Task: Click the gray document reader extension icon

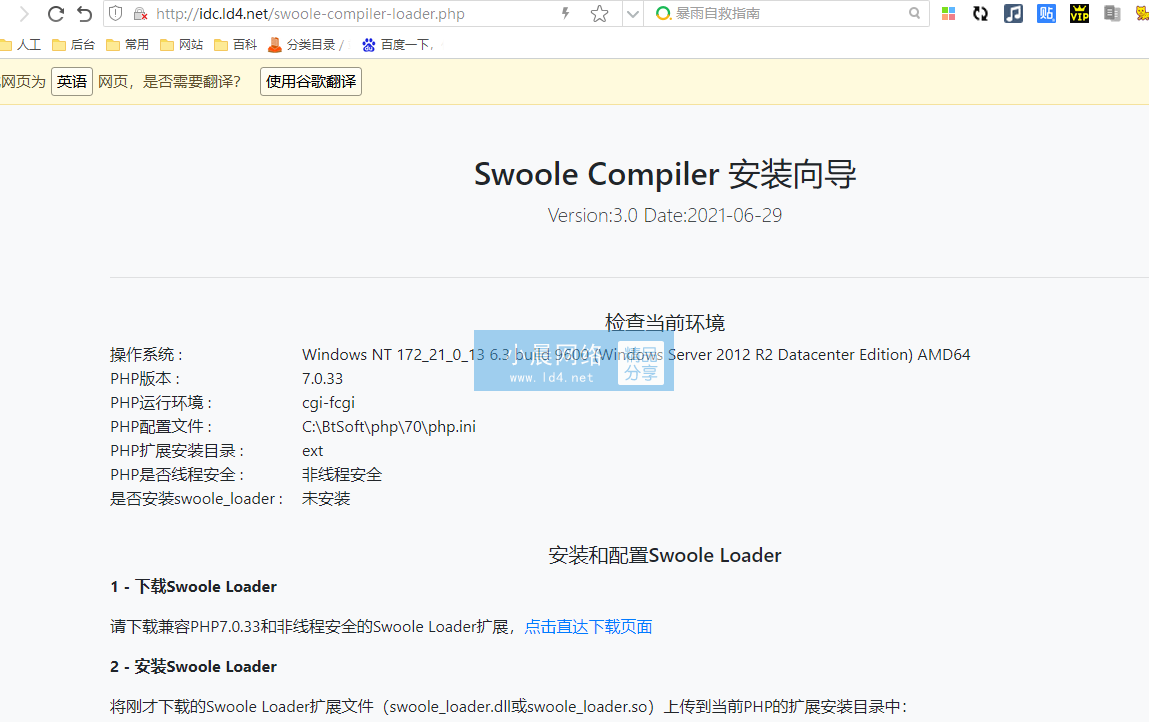Action: pos(1112,13)
